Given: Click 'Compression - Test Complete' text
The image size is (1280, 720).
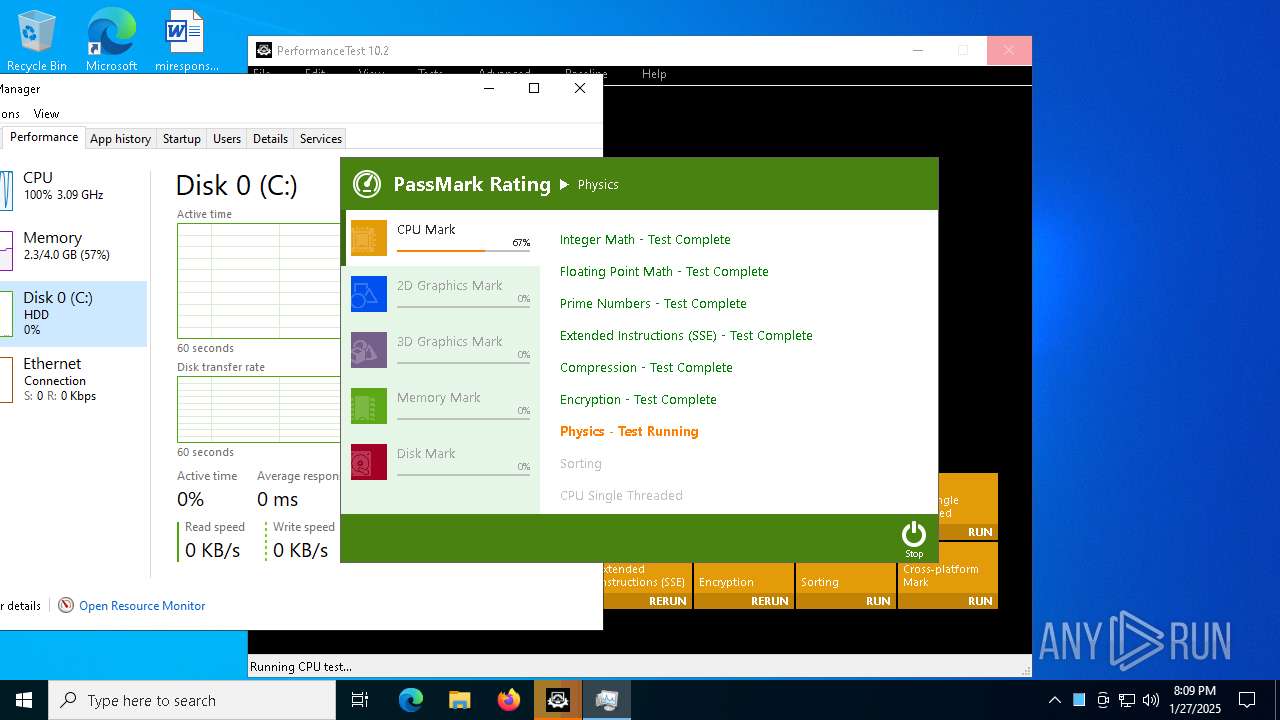Looking at the screenshot, I should (646, 367).
